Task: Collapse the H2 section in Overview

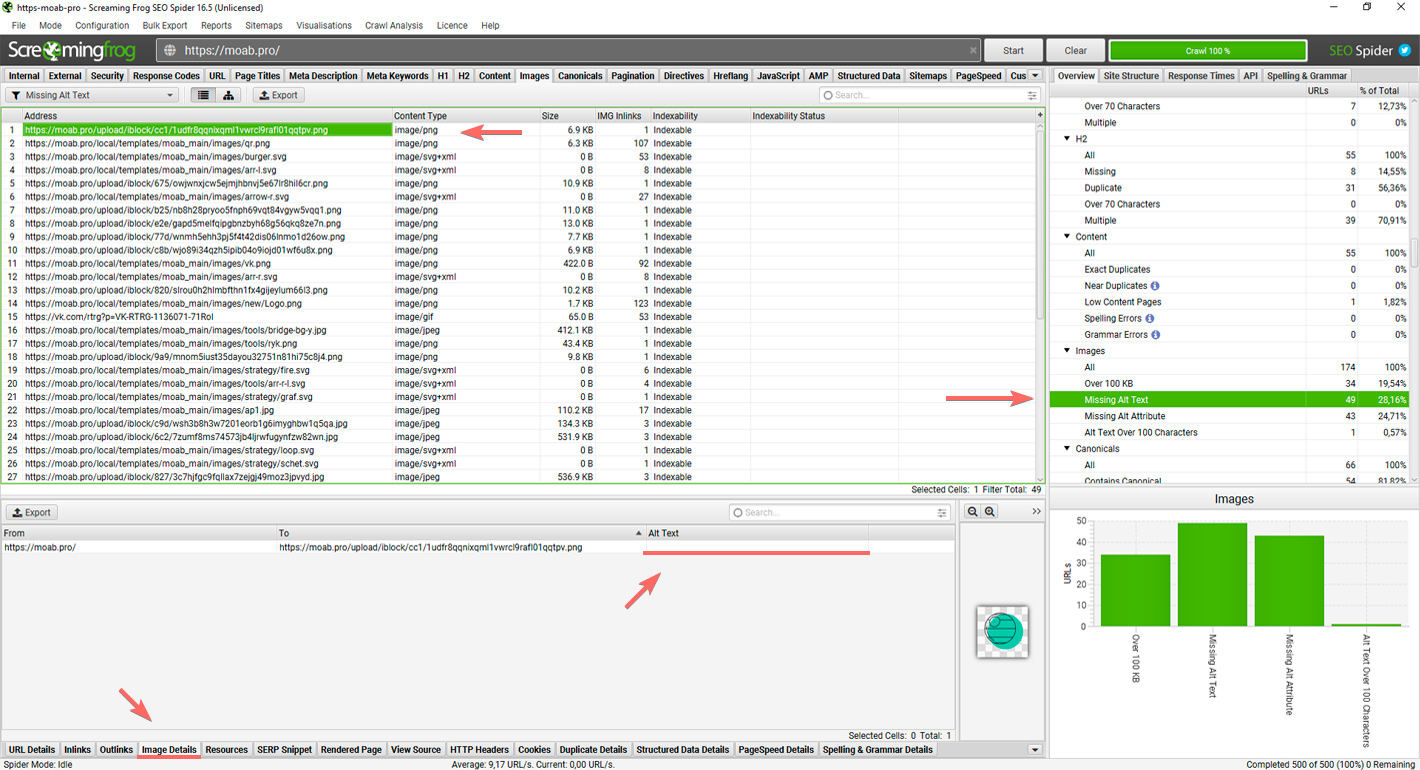Action: [x=1067, y=139]
